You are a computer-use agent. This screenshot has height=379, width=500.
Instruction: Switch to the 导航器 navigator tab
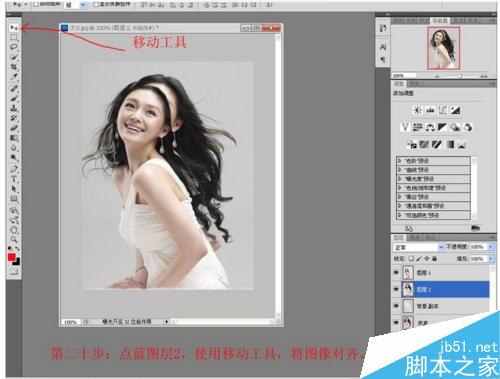pyautogui.click(x=440, y=21)
